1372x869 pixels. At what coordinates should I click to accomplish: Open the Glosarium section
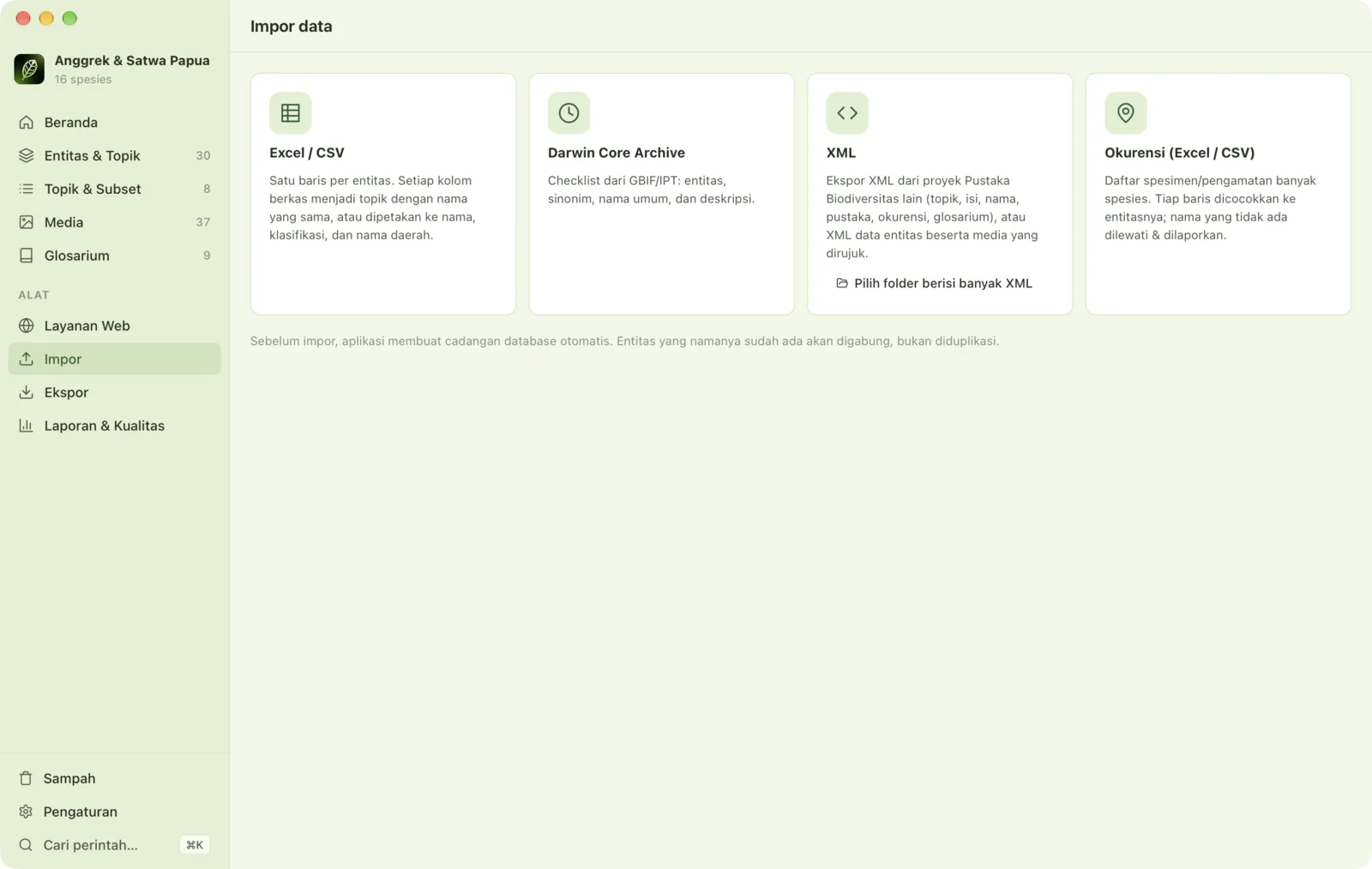(115, 256)
